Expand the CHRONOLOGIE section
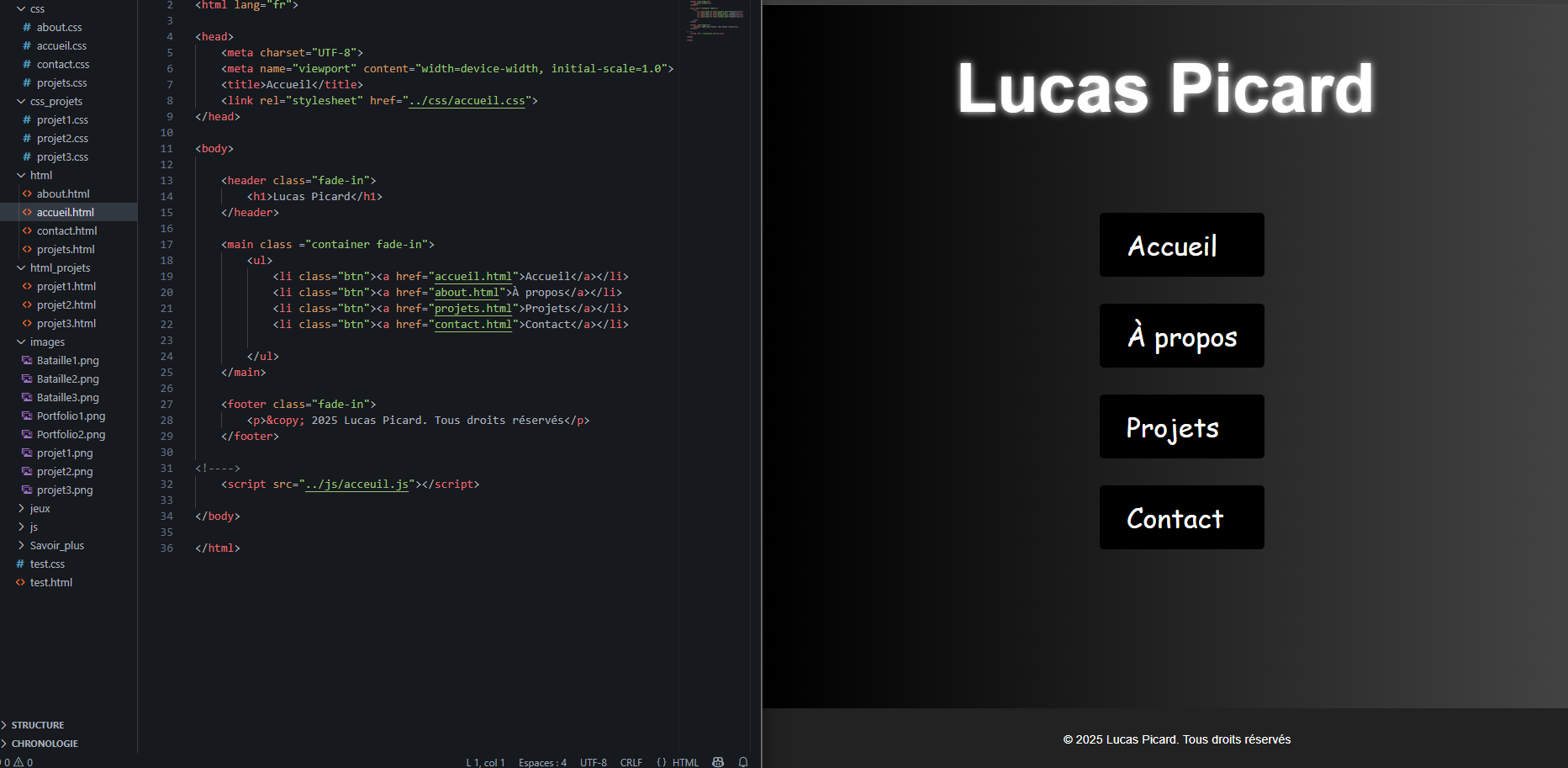Image resolution: width=1568 pixels, height=768 pixels. [44, 744]
